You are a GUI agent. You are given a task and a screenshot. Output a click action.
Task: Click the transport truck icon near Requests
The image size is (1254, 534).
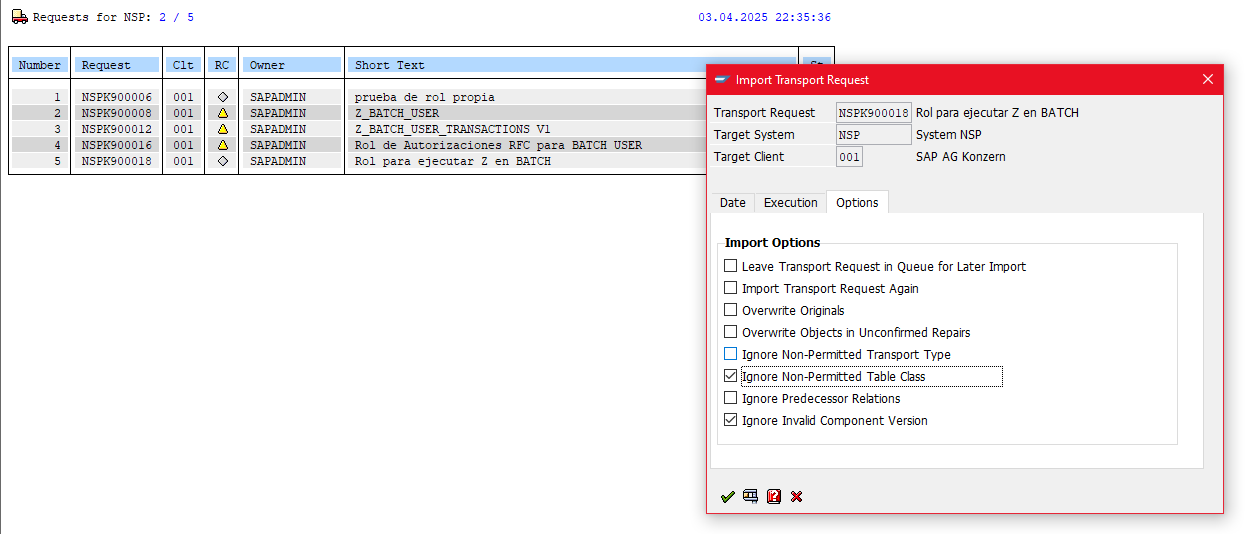pos(19,17)
